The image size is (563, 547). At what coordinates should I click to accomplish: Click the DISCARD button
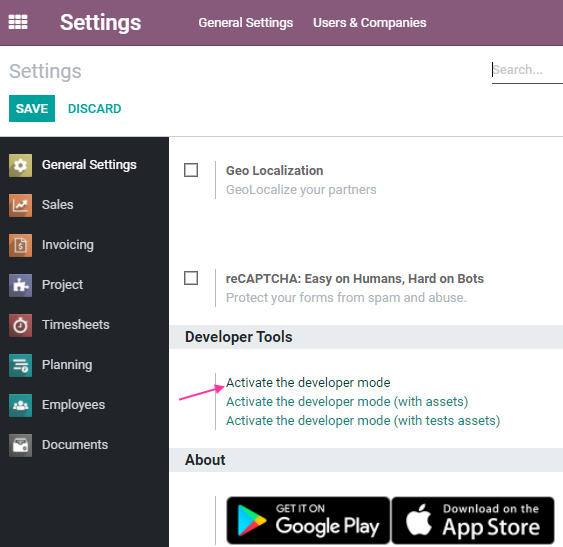click(x=94, y=108)
